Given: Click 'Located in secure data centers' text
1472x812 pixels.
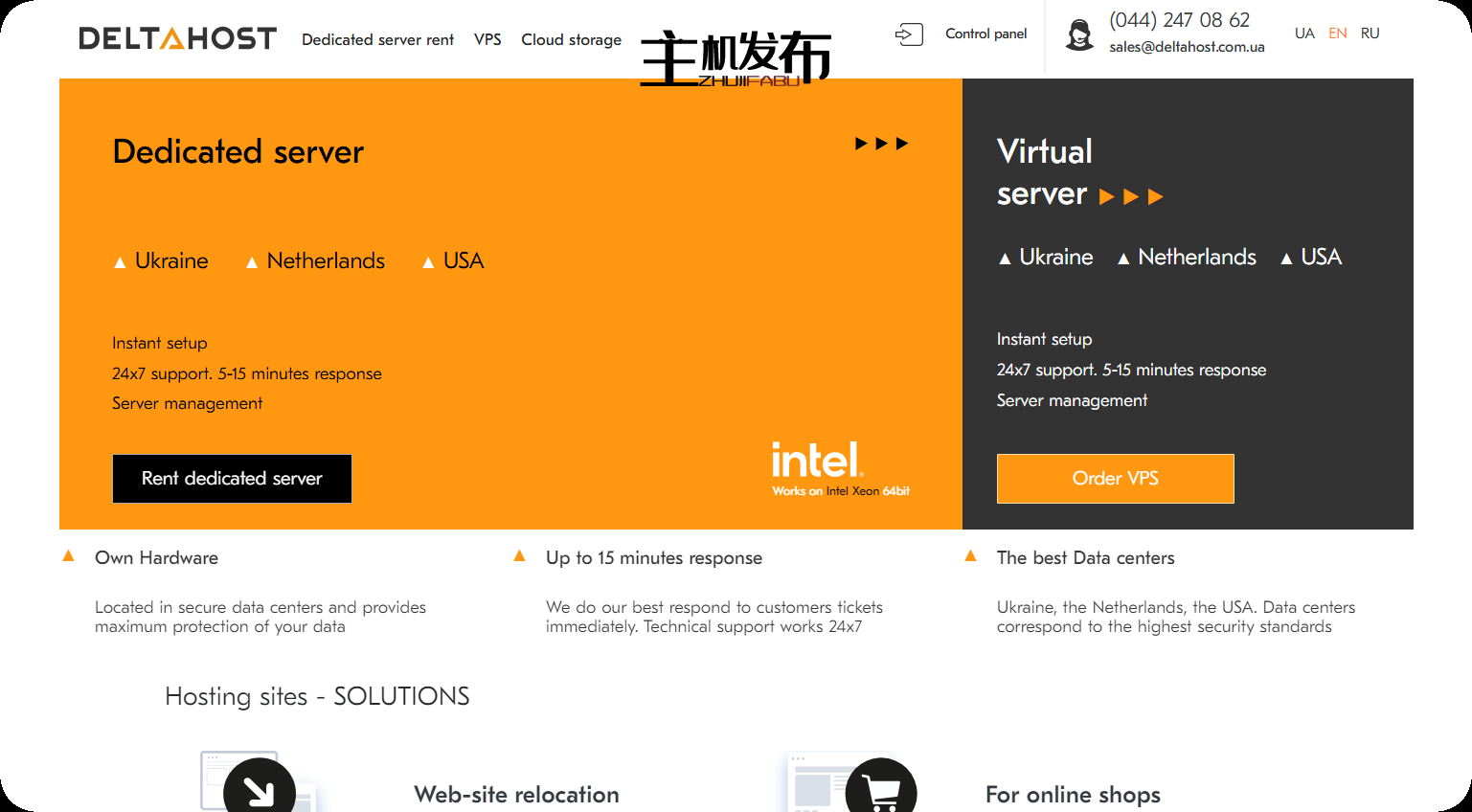Looking at the screenshot, I should point(260,617).
